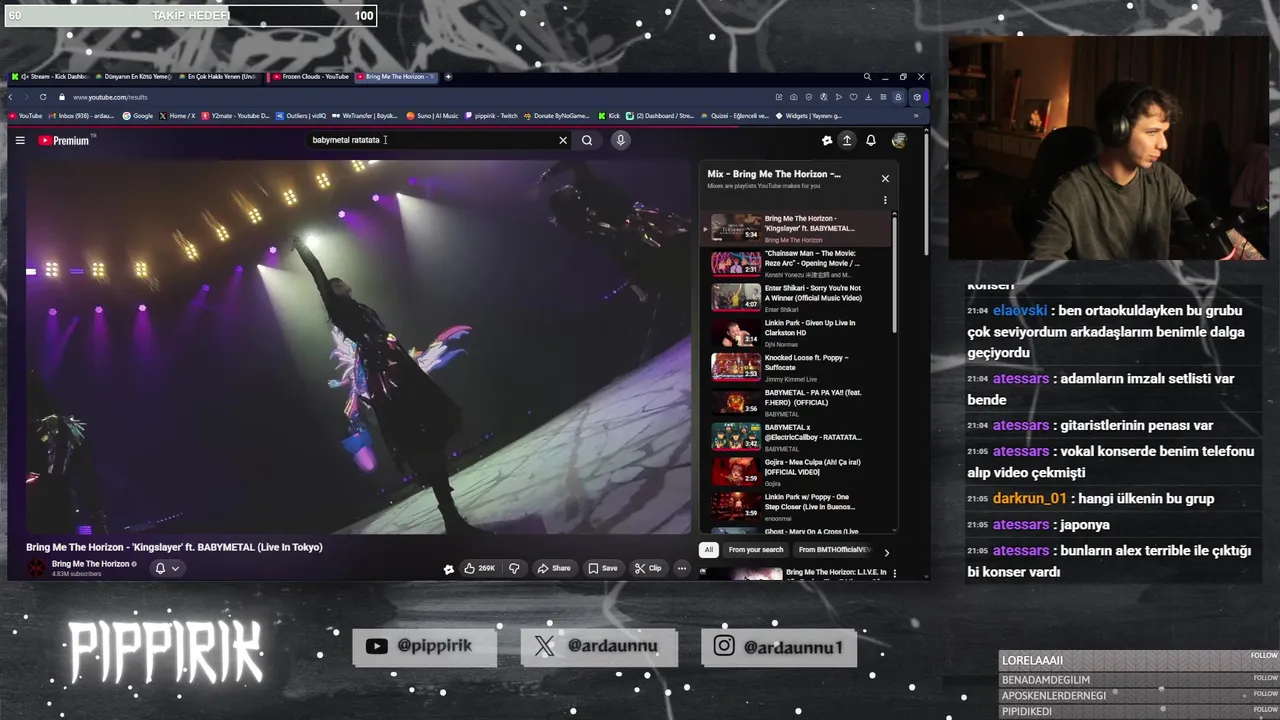The image size is (1280, 720).
Task: Save the video to a playlist
Action: [603, 568]
